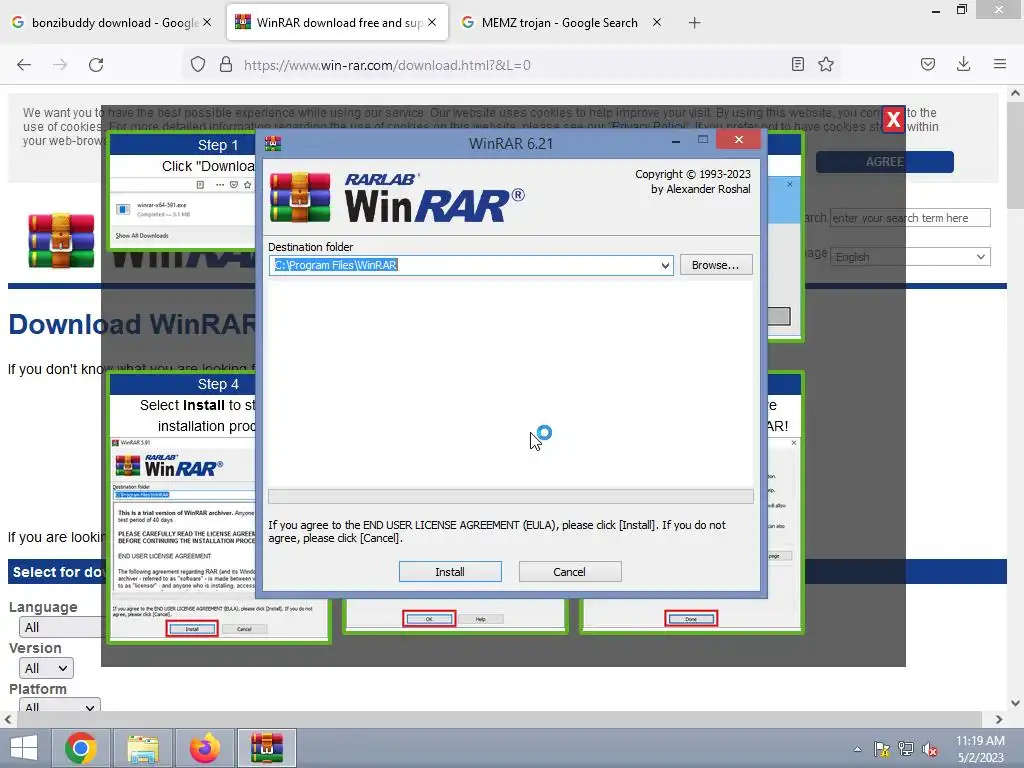
Task: Click the website search term field
Action: click(x=910, y=218)
